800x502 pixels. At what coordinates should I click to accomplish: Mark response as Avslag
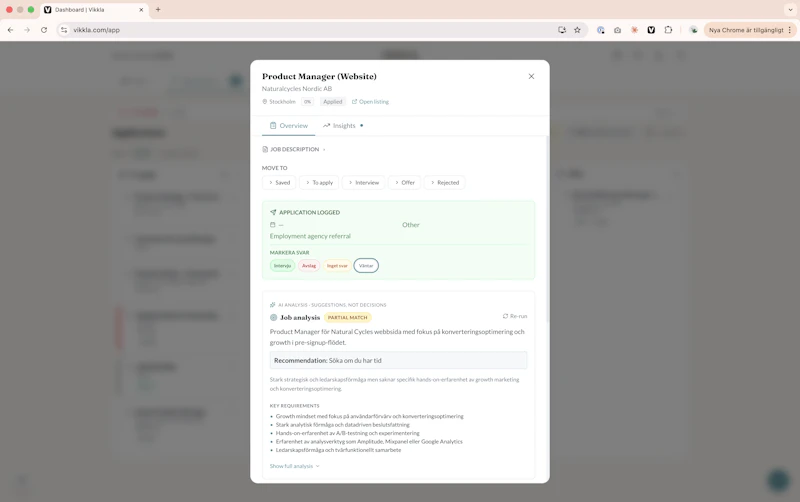pos(309,266)
